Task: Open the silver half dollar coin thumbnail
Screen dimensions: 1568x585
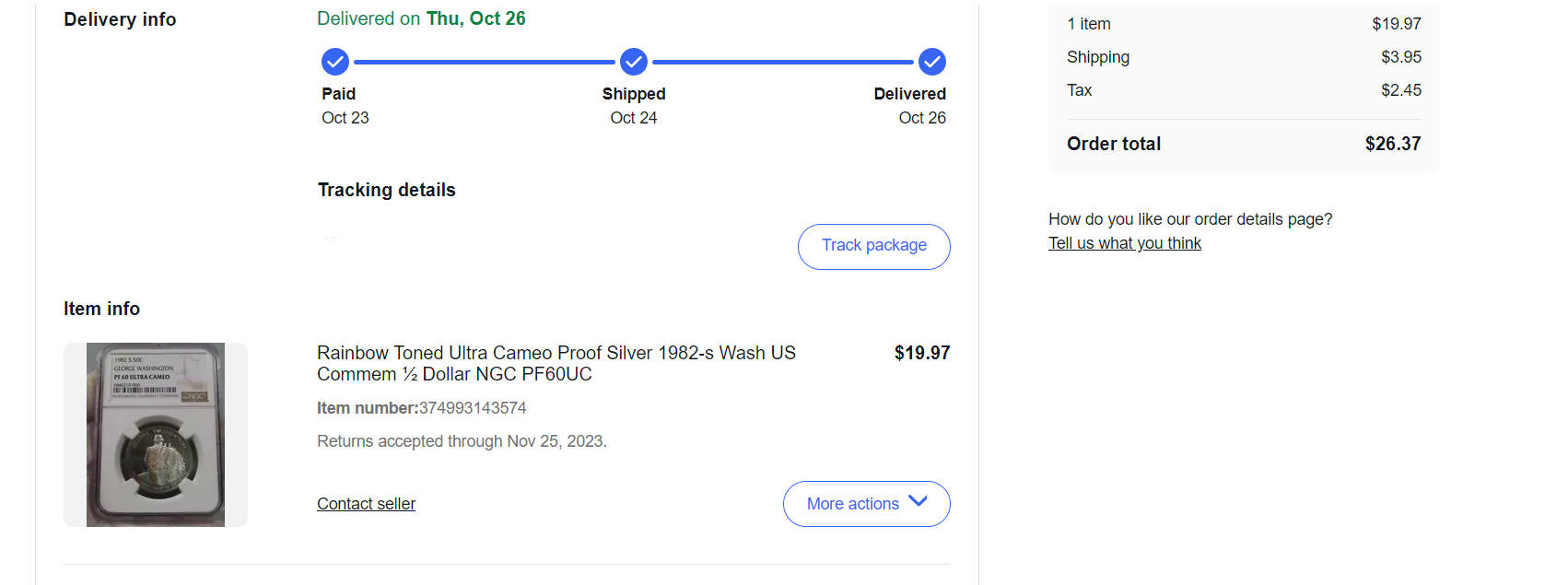Action: coord(156,435)
